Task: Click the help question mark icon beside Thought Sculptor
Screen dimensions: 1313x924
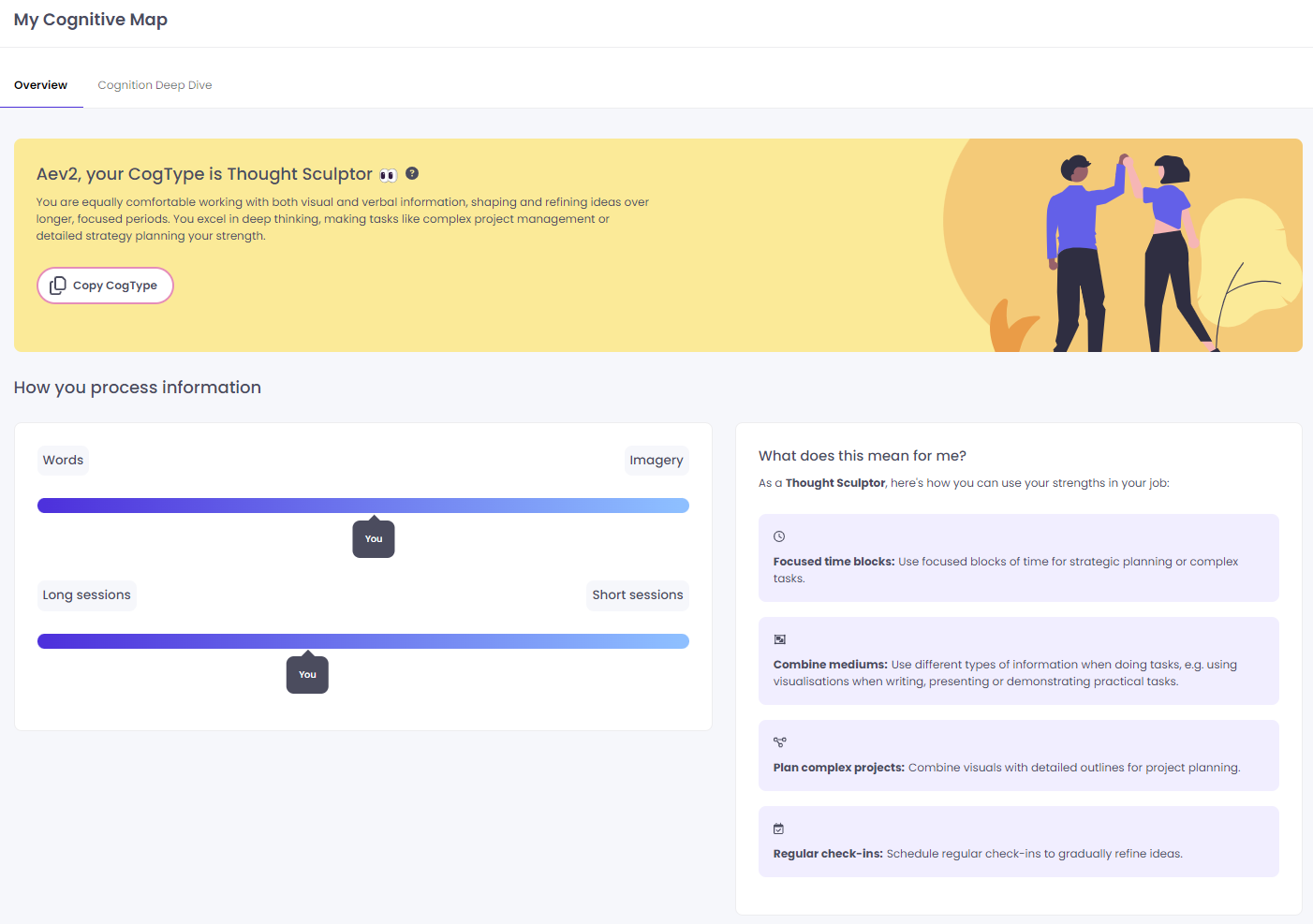Action: click(x=412, y=173)
